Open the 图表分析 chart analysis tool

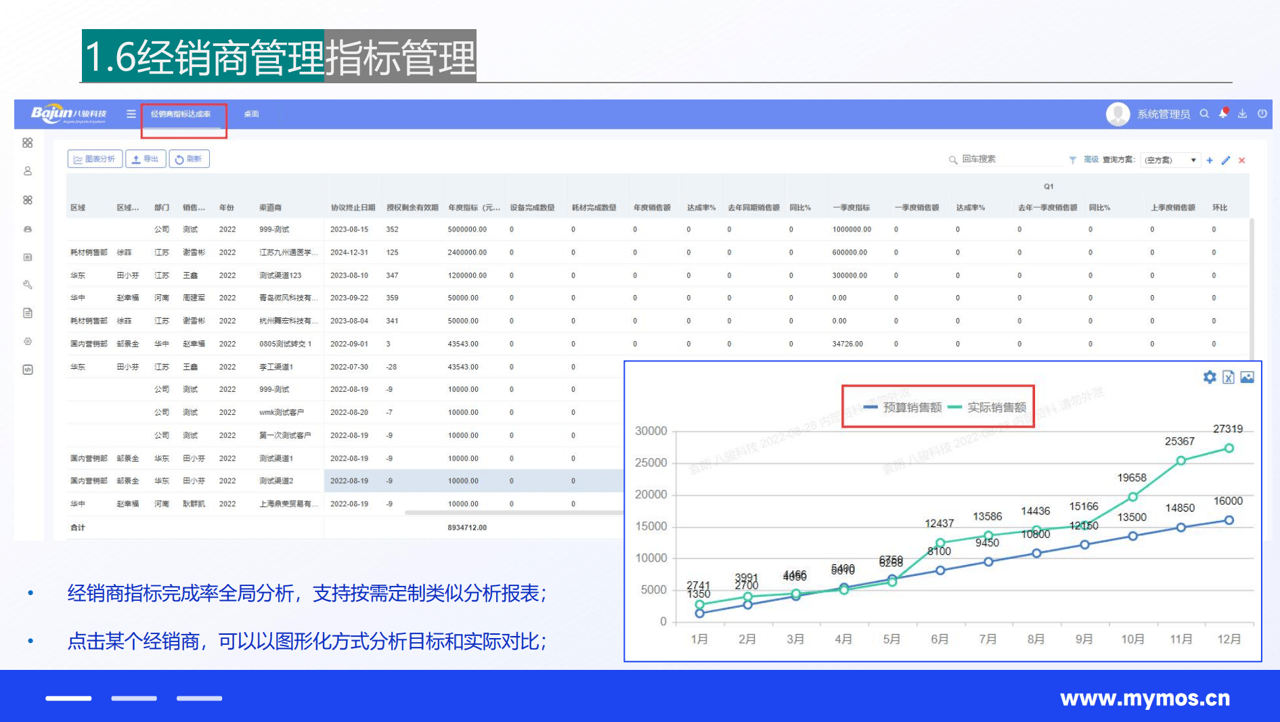(93, 158)
